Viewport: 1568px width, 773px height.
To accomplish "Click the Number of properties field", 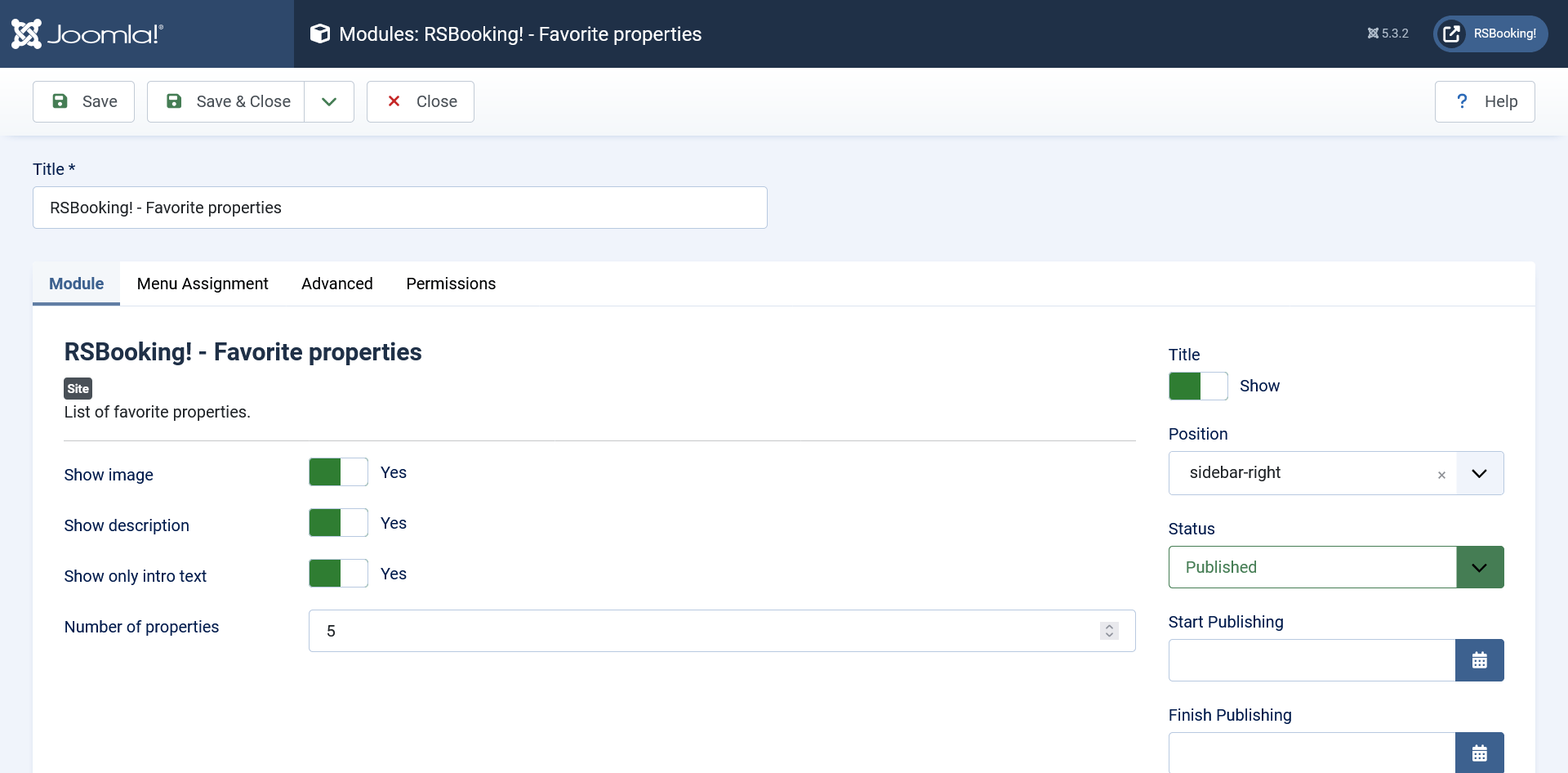I will click(x=722, y=631).
